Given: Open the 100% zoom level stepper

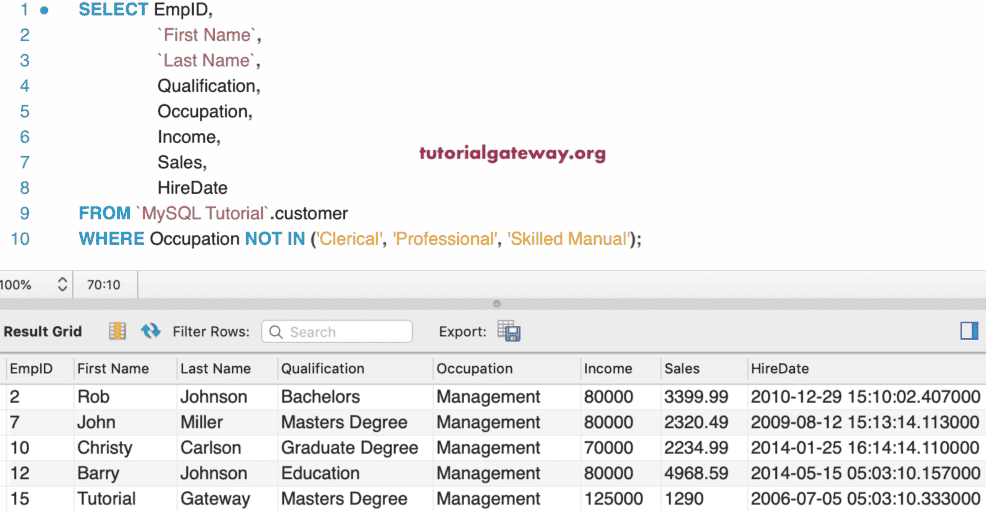Looking at the screenshot, I should tap(62, 285).
